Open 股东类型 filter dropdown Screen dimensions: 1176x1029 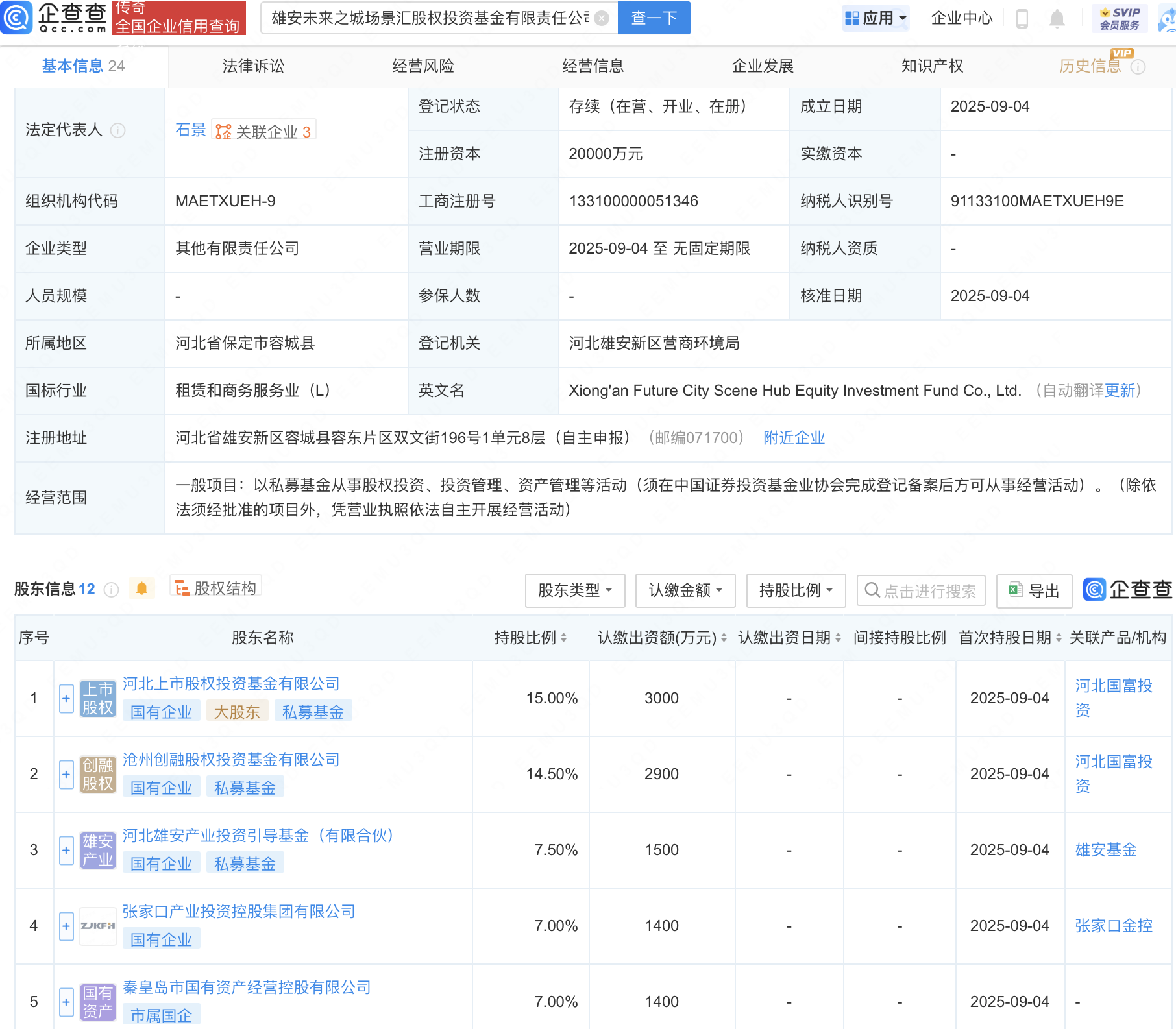pos(575,590)
